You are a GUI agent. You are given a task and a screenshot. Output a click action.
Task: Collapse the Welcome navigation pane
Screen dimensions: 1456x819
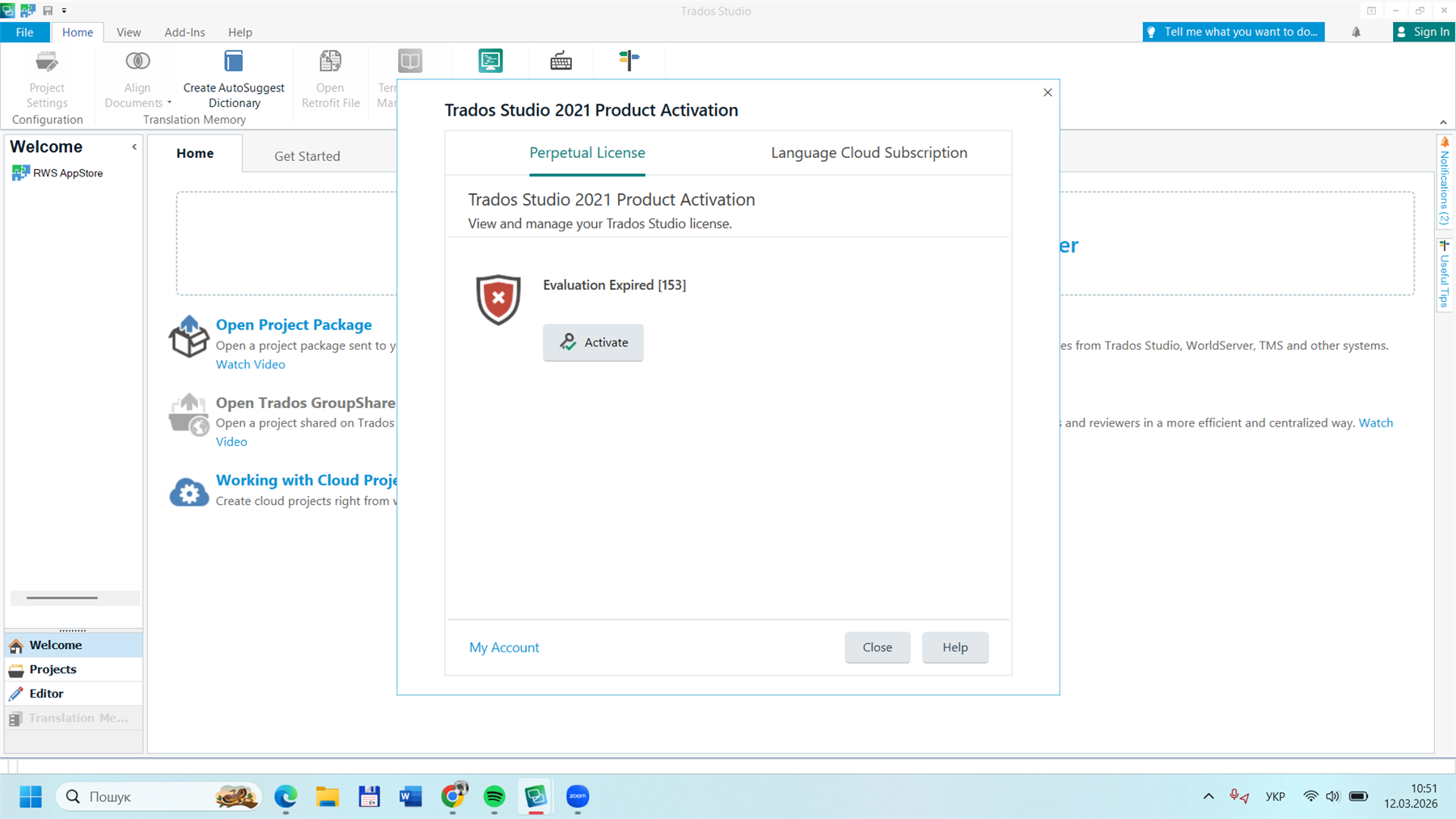coord(134,146)
